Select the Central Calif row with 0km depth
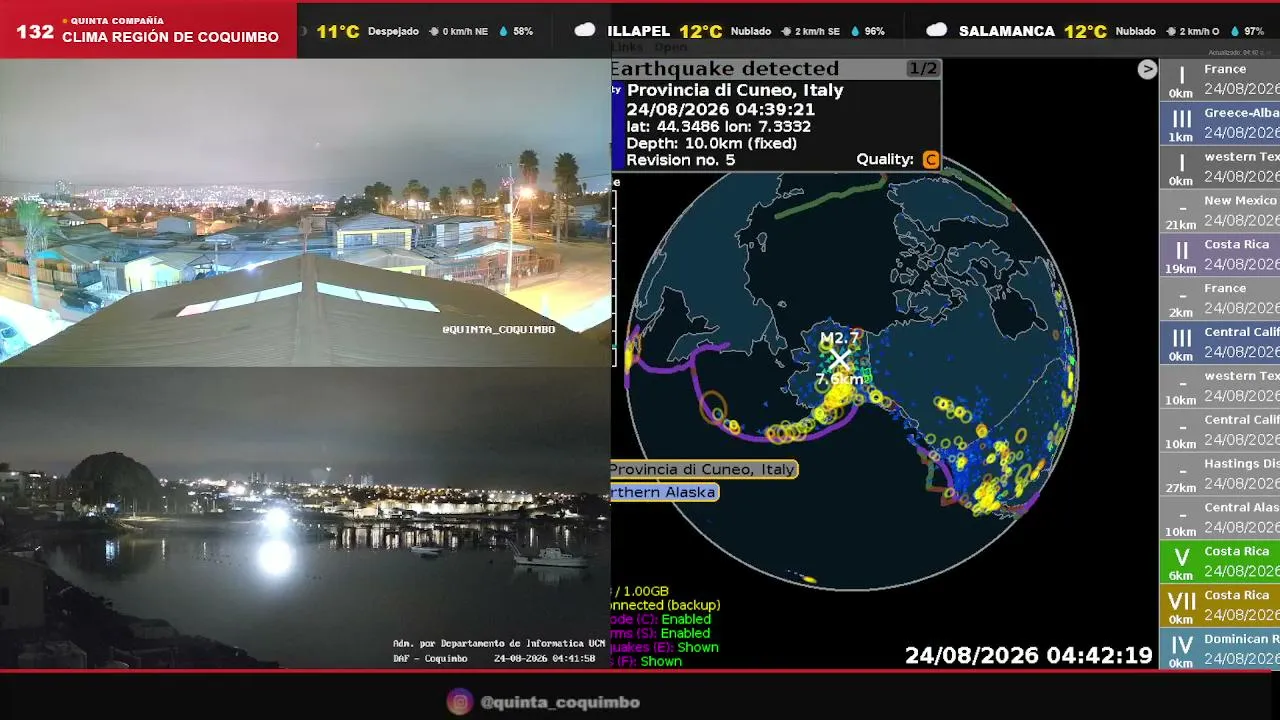The width and height of the screenshot is (1280, 720). [x=1220, y=344]
